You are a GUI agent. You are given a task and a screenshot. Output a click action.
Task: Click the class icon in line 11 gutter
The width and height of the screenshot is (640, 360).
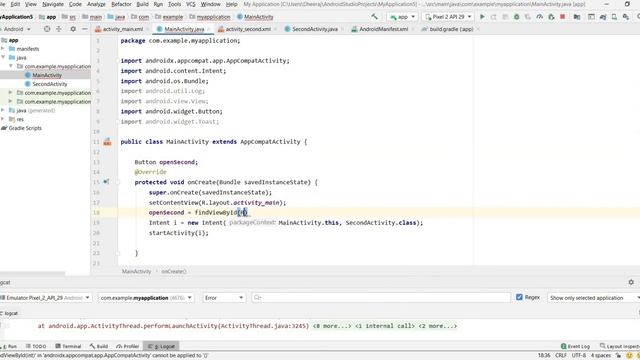coord(107,142)
